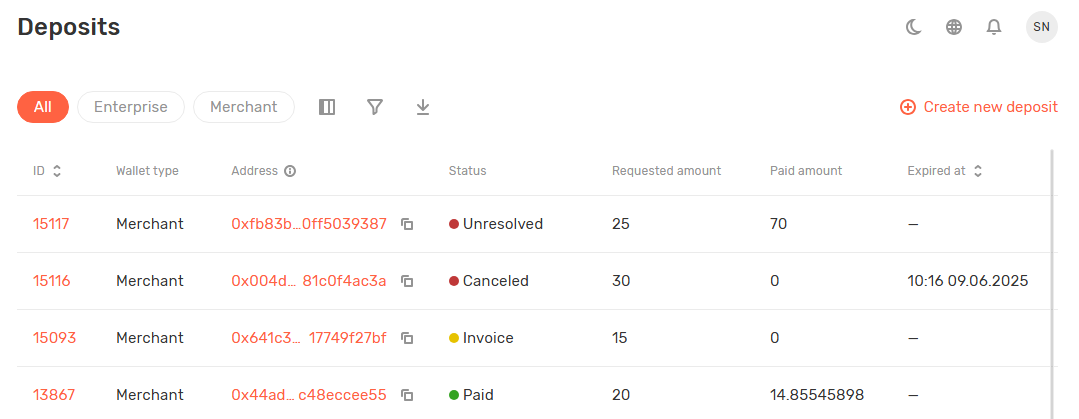Image resolution: width=1079 pixels, height=419 pixels.
Task: Copy address of deposit 15117
Action: [407, 224]
